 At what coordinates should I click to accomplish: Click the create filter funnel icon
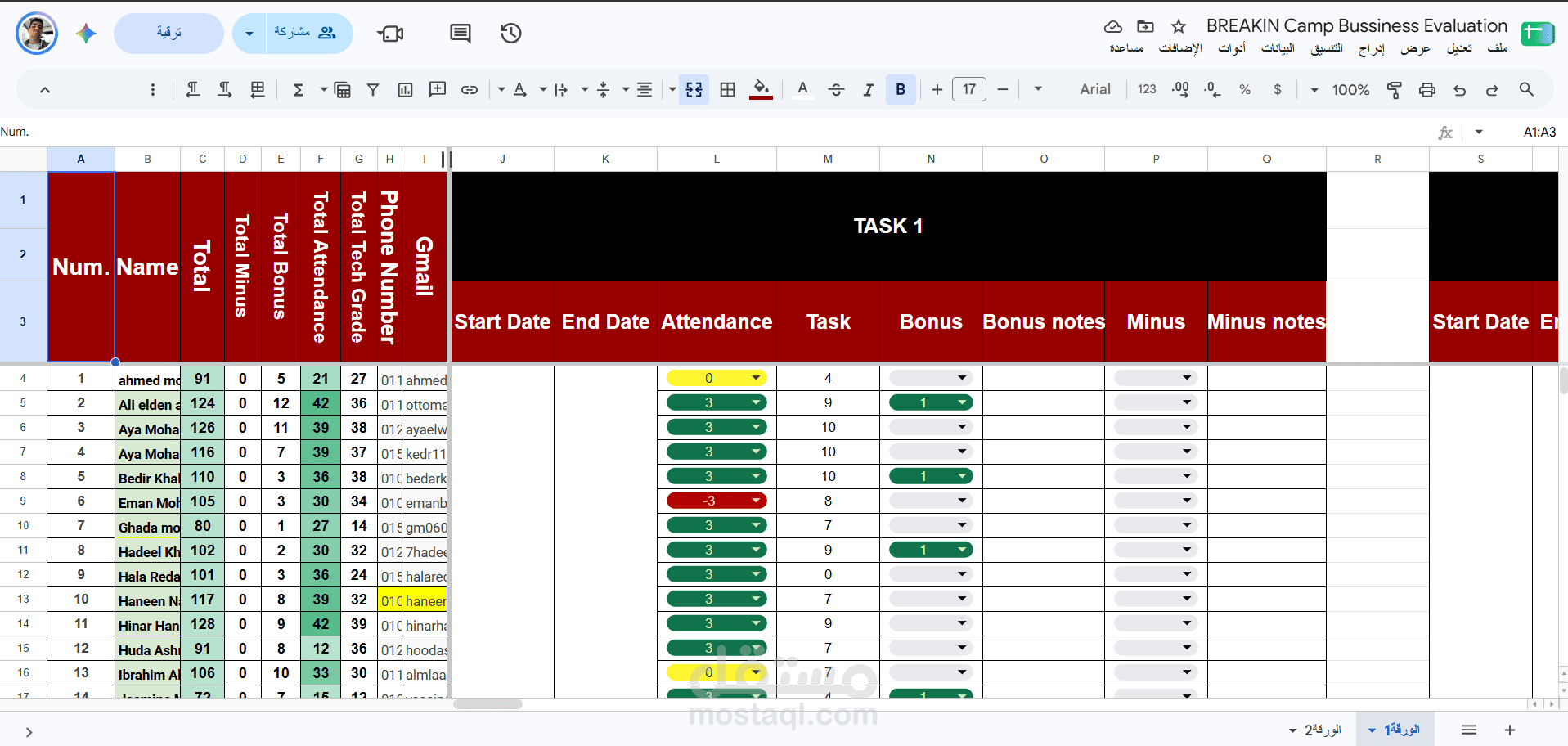point(373,90)
